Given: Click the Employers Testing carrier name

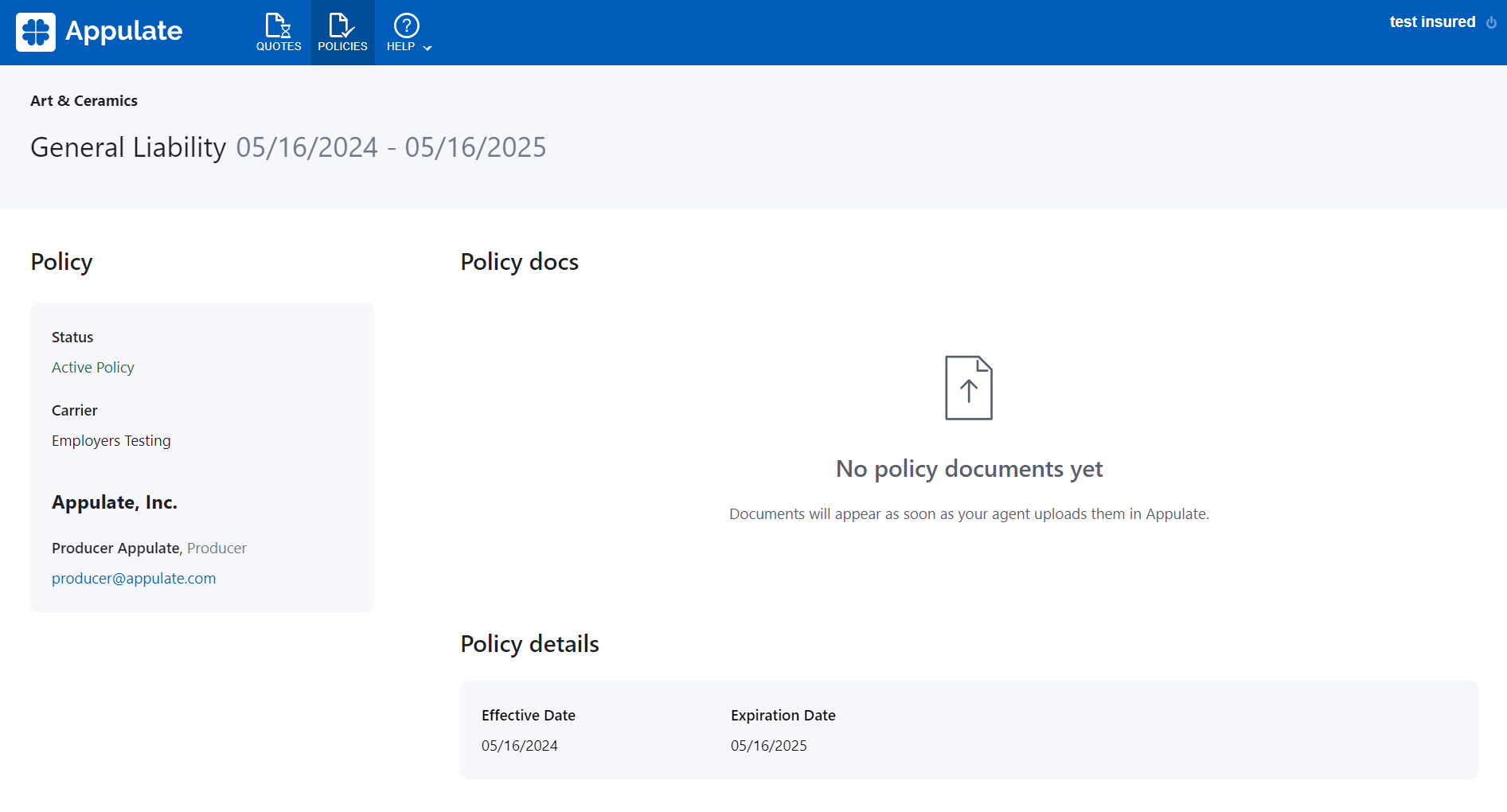Looking at the screenshot, I should coord(111,441).
